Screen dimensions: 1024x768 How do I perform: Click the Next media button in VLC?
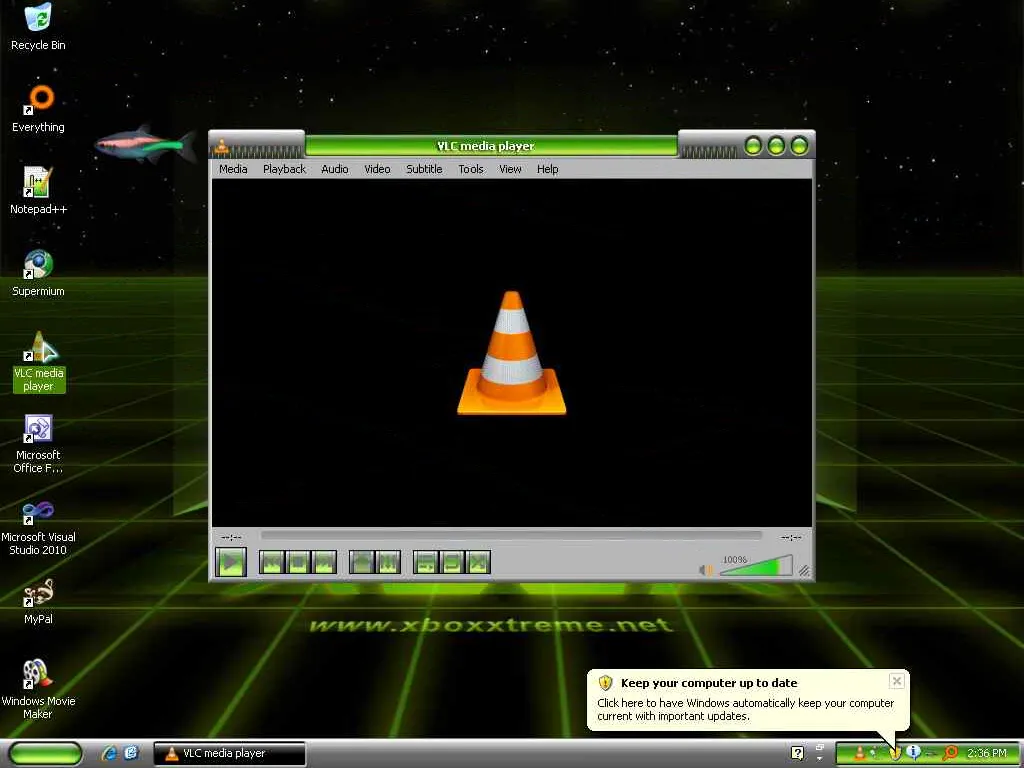325,562
